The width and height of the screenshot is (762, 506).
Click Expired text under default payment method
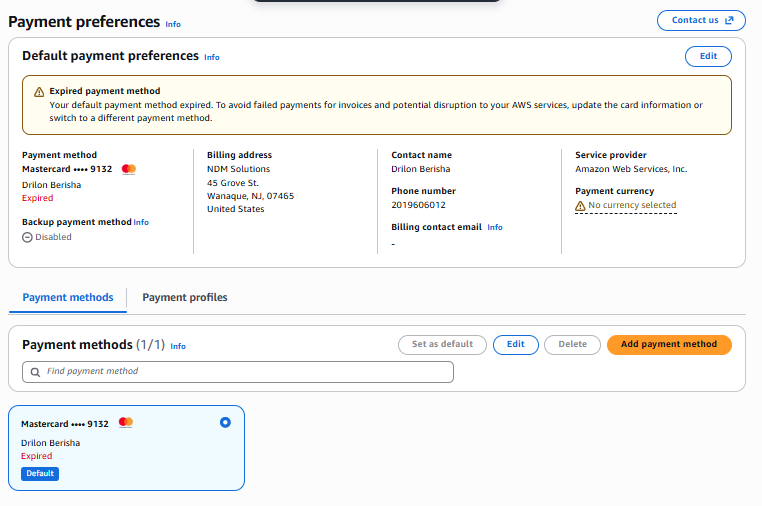(37, 198)
